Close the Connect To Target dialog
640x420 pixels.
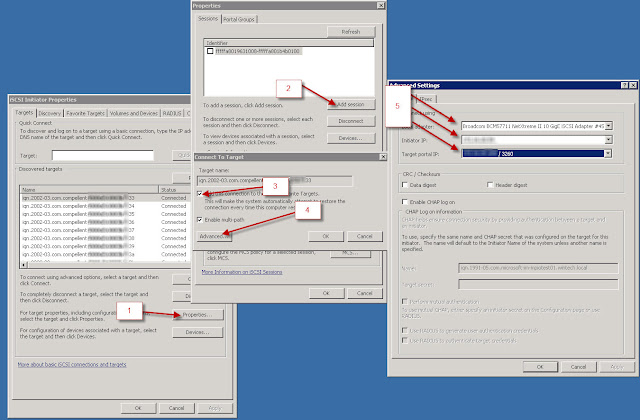click(383, 157)
